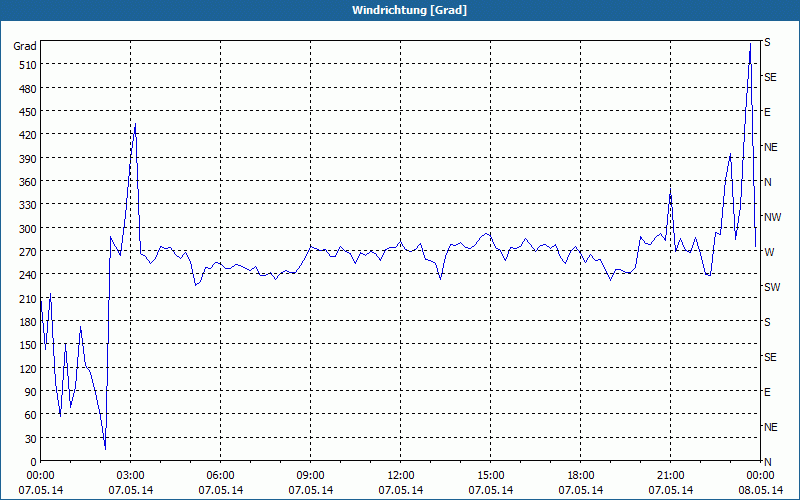Select the "180" degree axis label
Image resolution: width=800 pixels, height=500 pixels.
tap(28, 322)
